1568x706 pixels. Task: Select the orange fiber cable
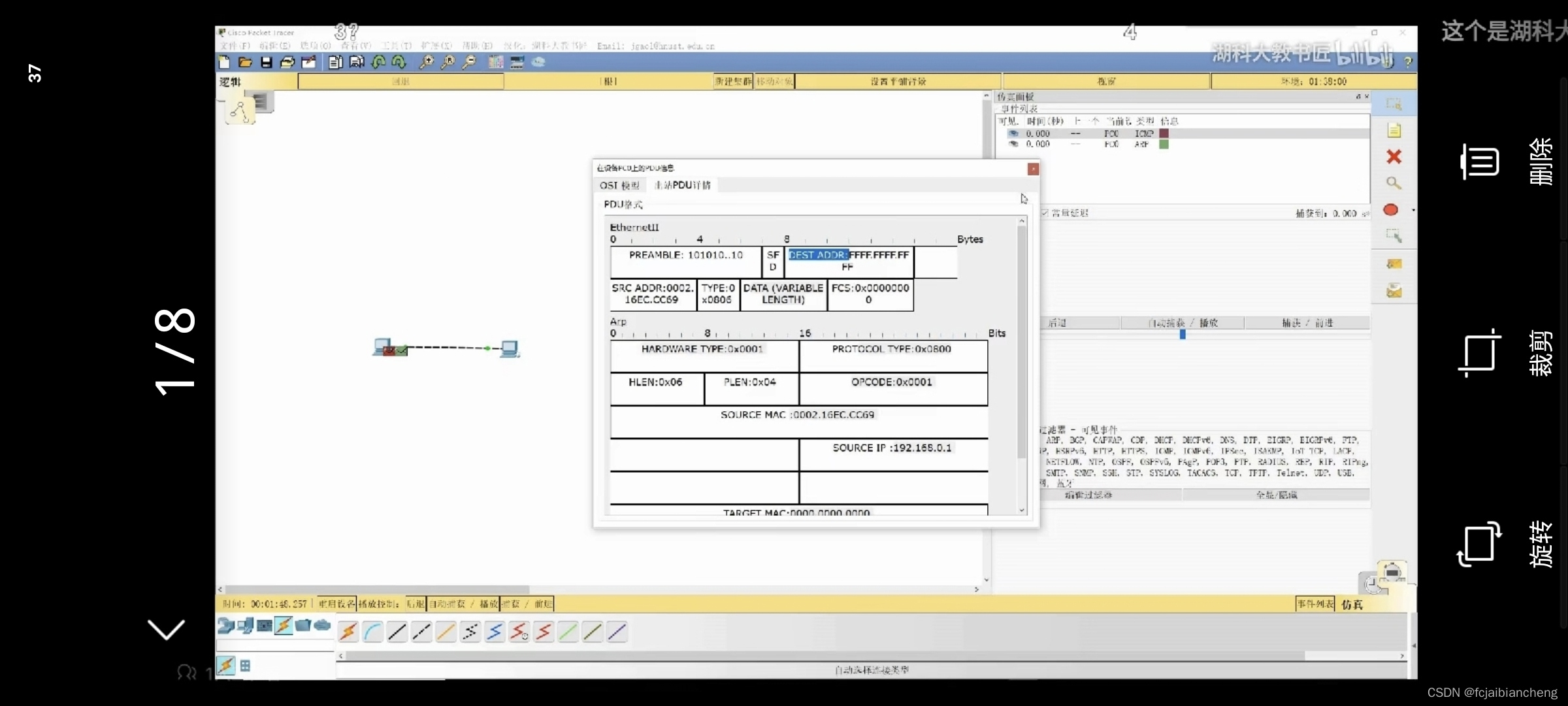[x=446, y=631]
